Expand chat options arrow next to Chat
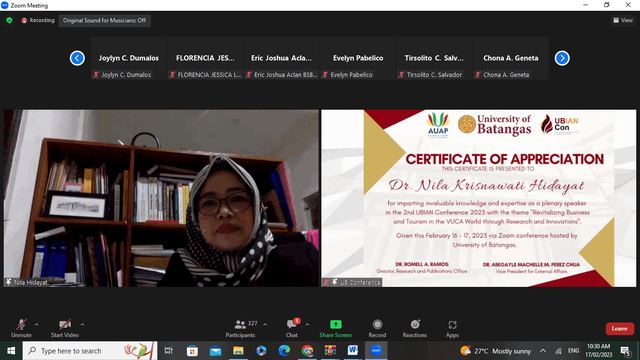640x360 pixels. tap(307, 324)
